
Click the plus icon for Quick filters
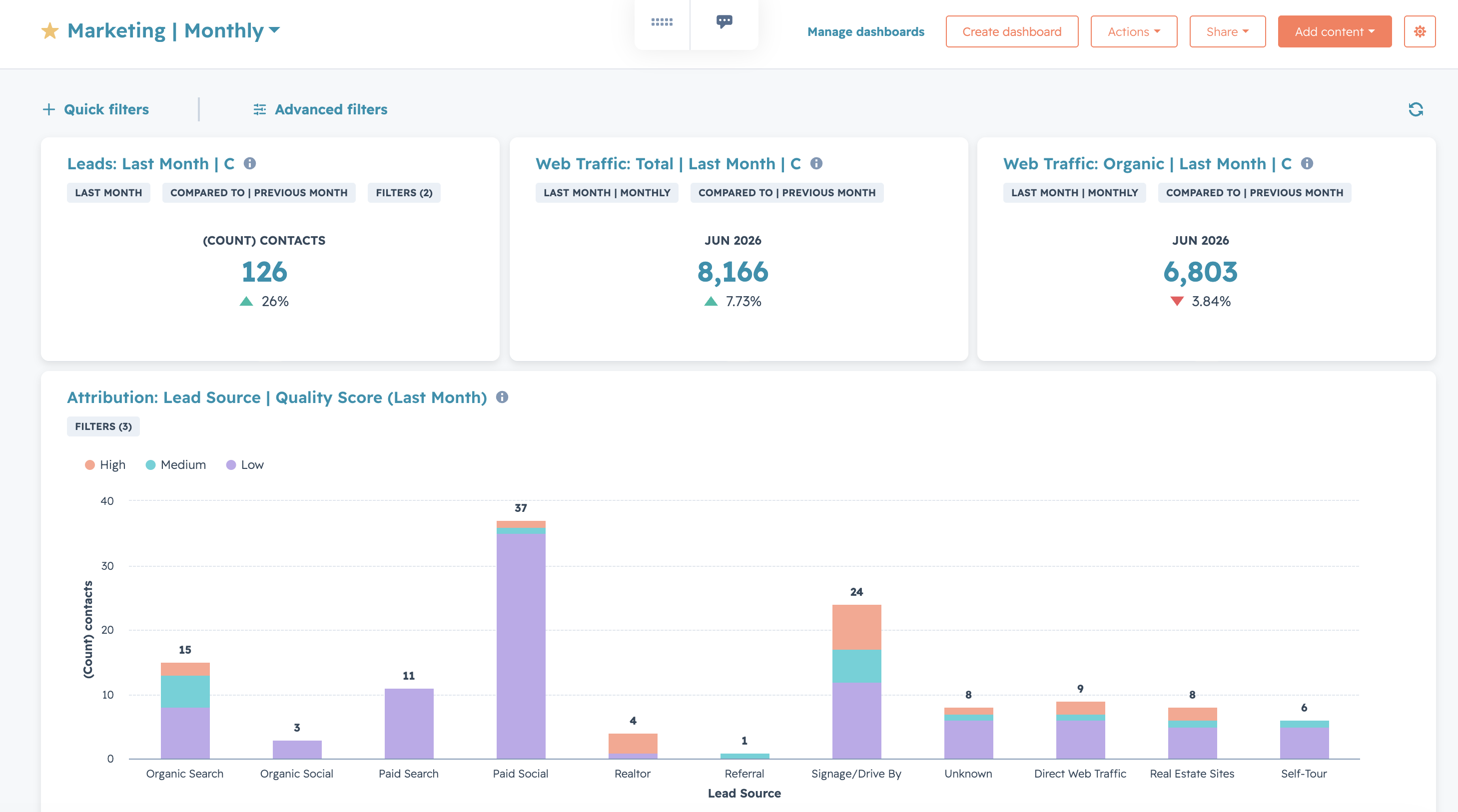[48, 109]
